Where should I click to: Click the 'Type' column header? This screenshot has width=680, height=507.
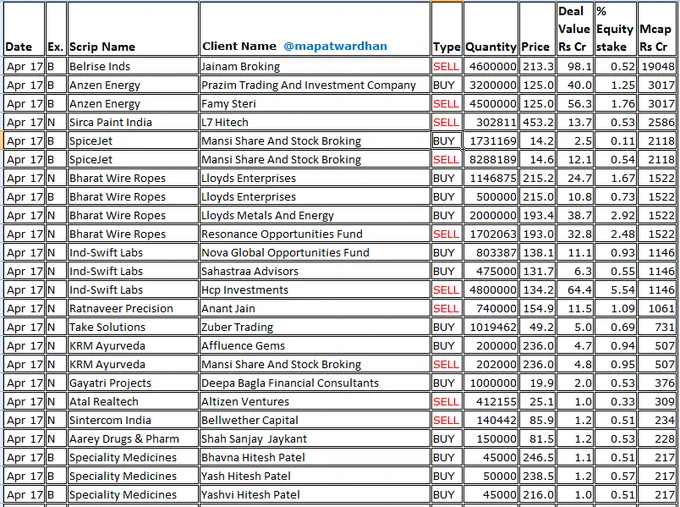pyautogui.click(x=447, y=29)
